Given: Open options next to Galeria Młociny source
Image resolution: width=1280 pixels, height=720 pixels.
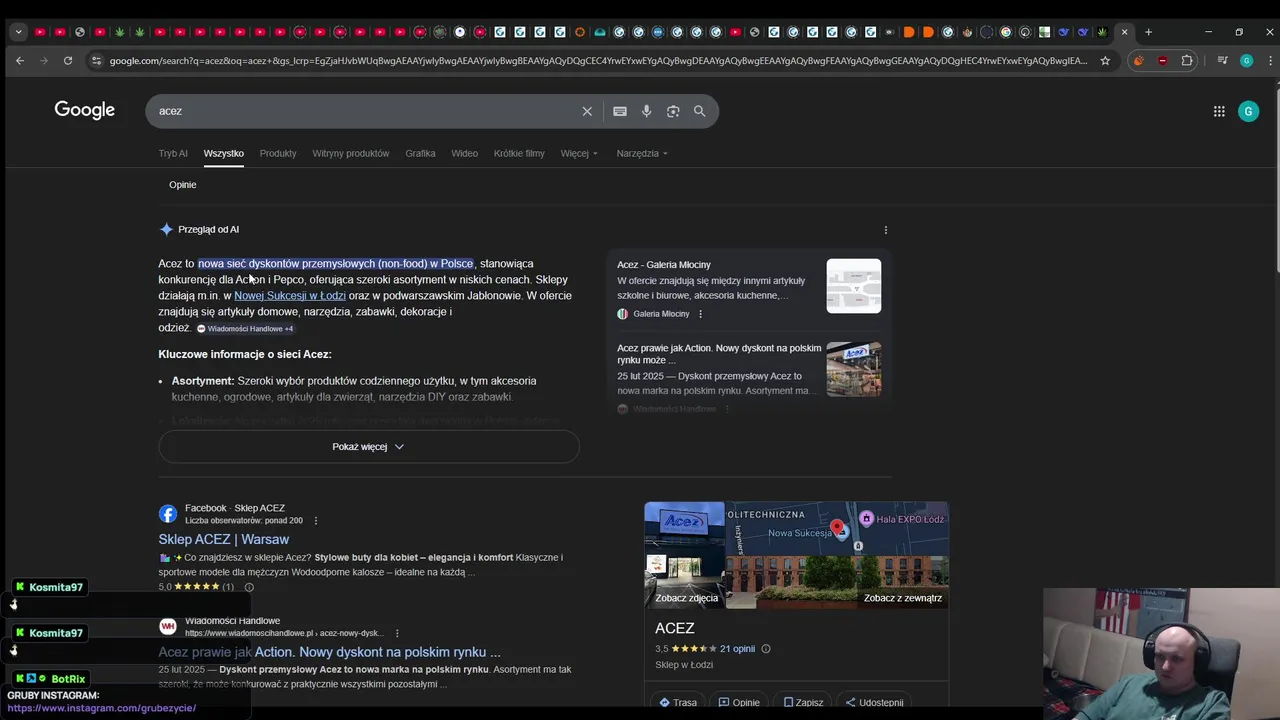Looking at the screenshot, I should [700, 314].
